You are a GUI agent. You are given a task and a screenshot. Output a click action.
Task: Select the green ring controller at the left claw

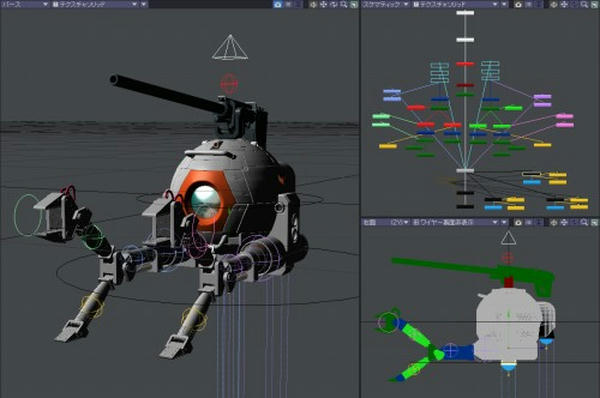(x=27, y=215)
